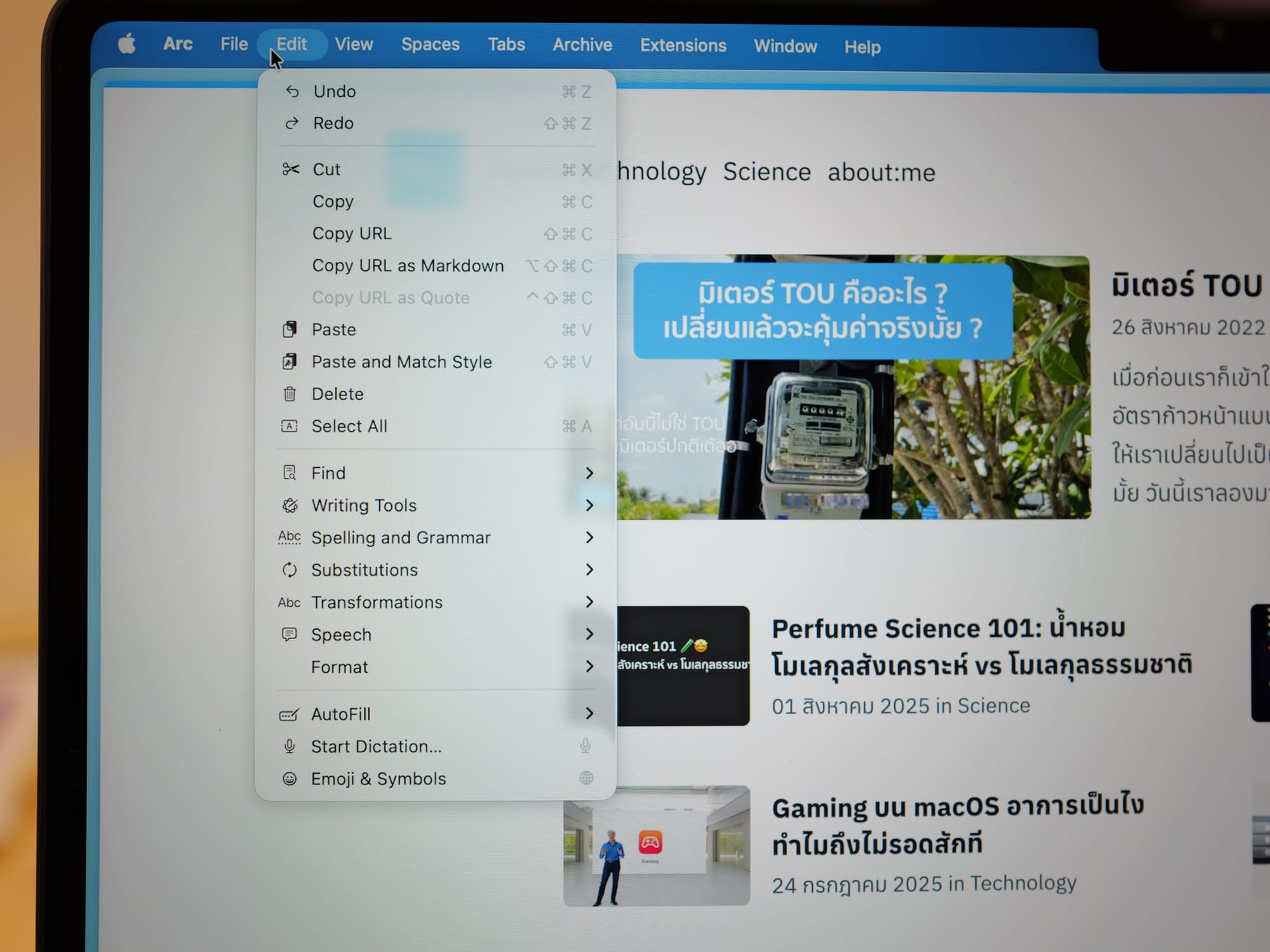Click the trash icon beside Delete
The width and height of the screenshot is (1270, 952).
pyautogui.click(x=290, y=394)
